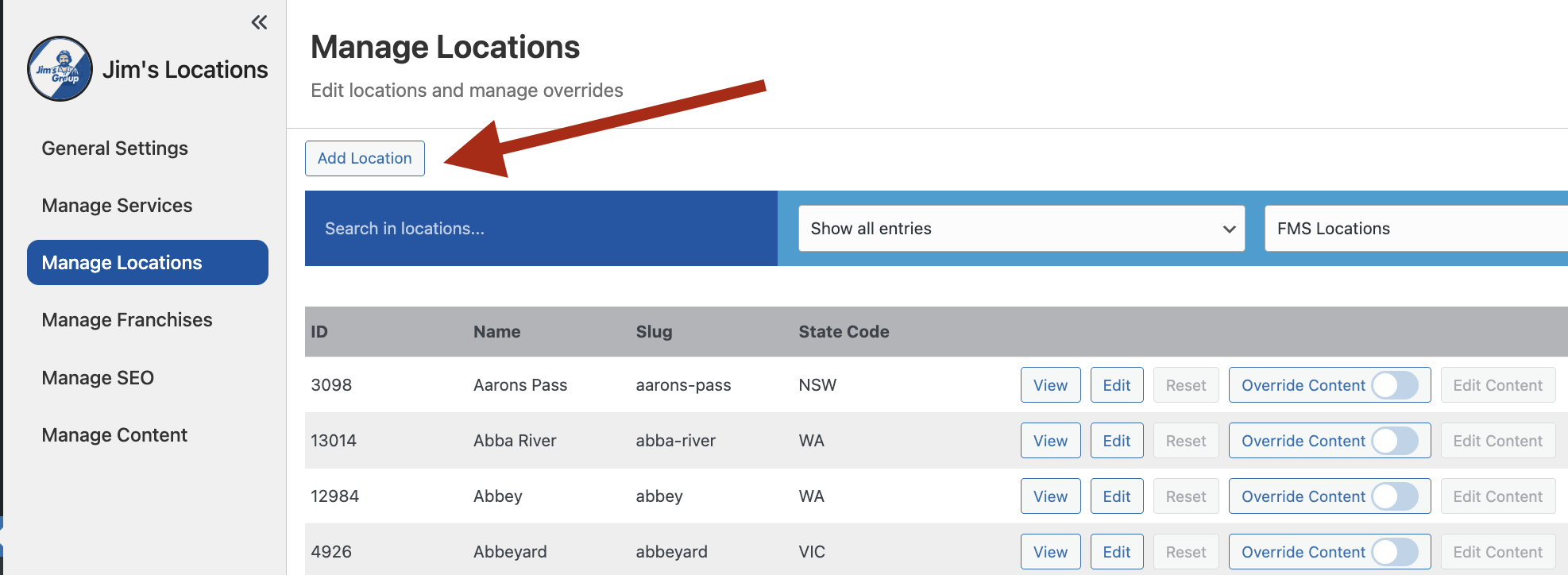Select Manage Franchises menu item
The height and width of the screenshot is (575, 1568).
(x=127, y=320)
